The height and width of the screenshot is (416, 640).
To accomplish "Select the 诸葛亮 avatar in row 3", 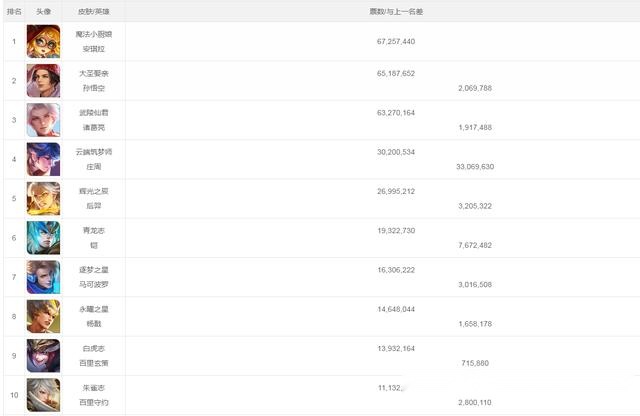I will tap(43, 120).
